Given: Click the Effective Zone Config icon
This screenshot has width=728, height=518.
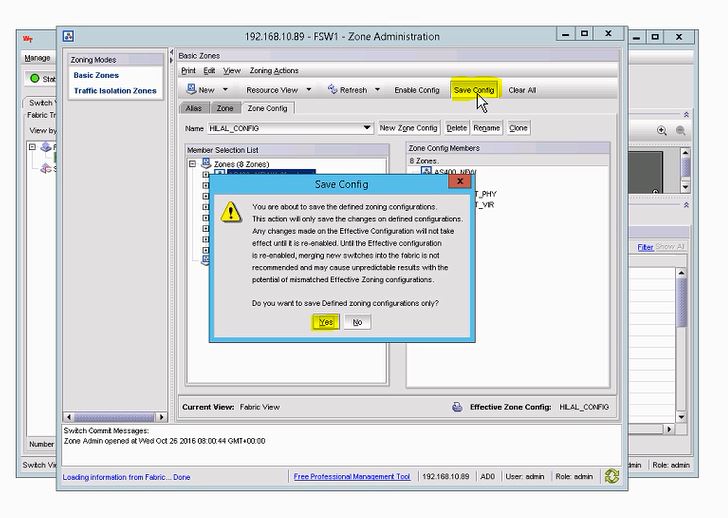Looking at the screenshot, I should 457,407.
